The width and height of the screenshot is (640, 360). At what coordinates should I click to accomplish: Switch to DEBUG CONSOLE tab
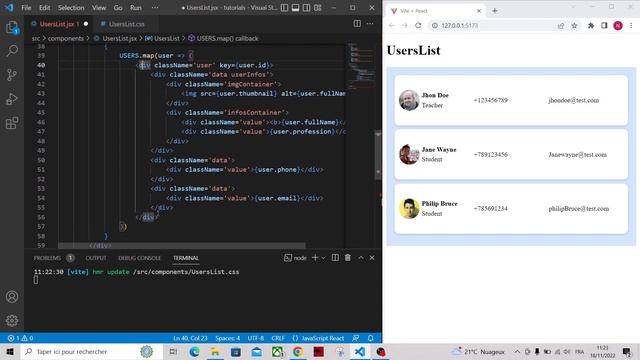(139, 258)
